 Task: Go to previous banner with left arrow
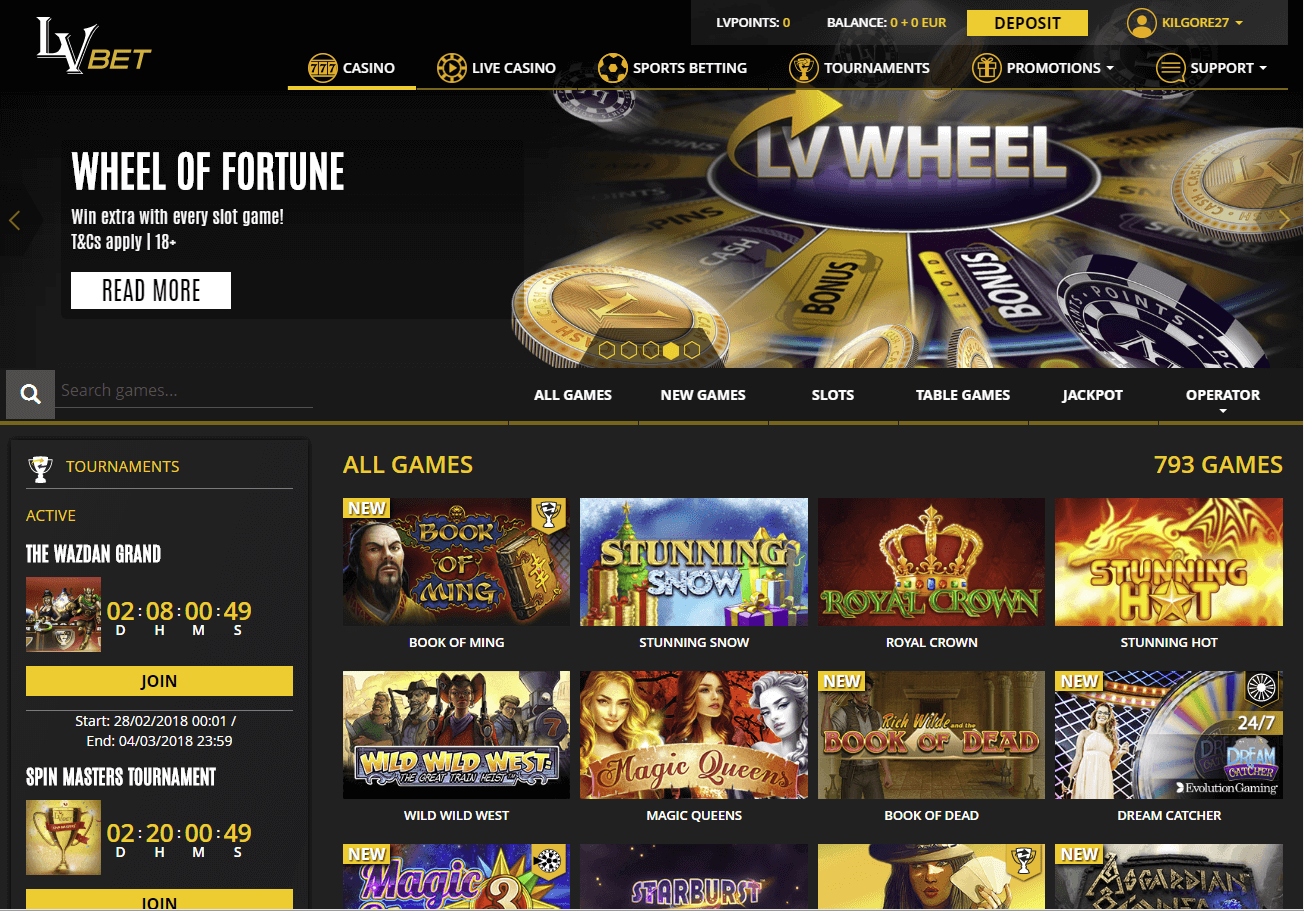pyautogui.click(x=14, y=220)
